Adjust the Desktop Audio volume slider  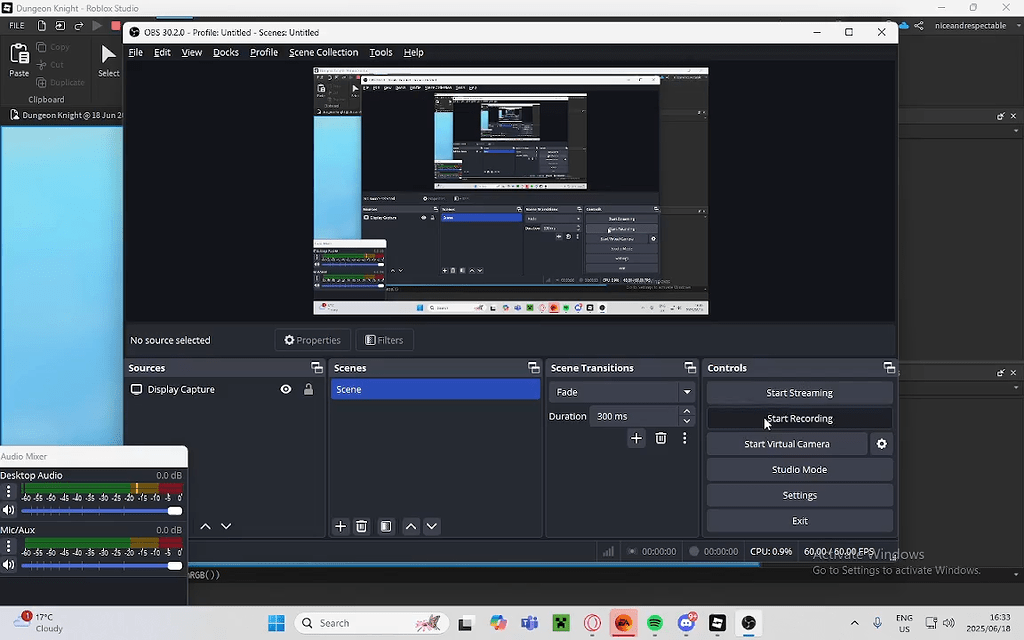pyautogui.click(x=174, y=511)
